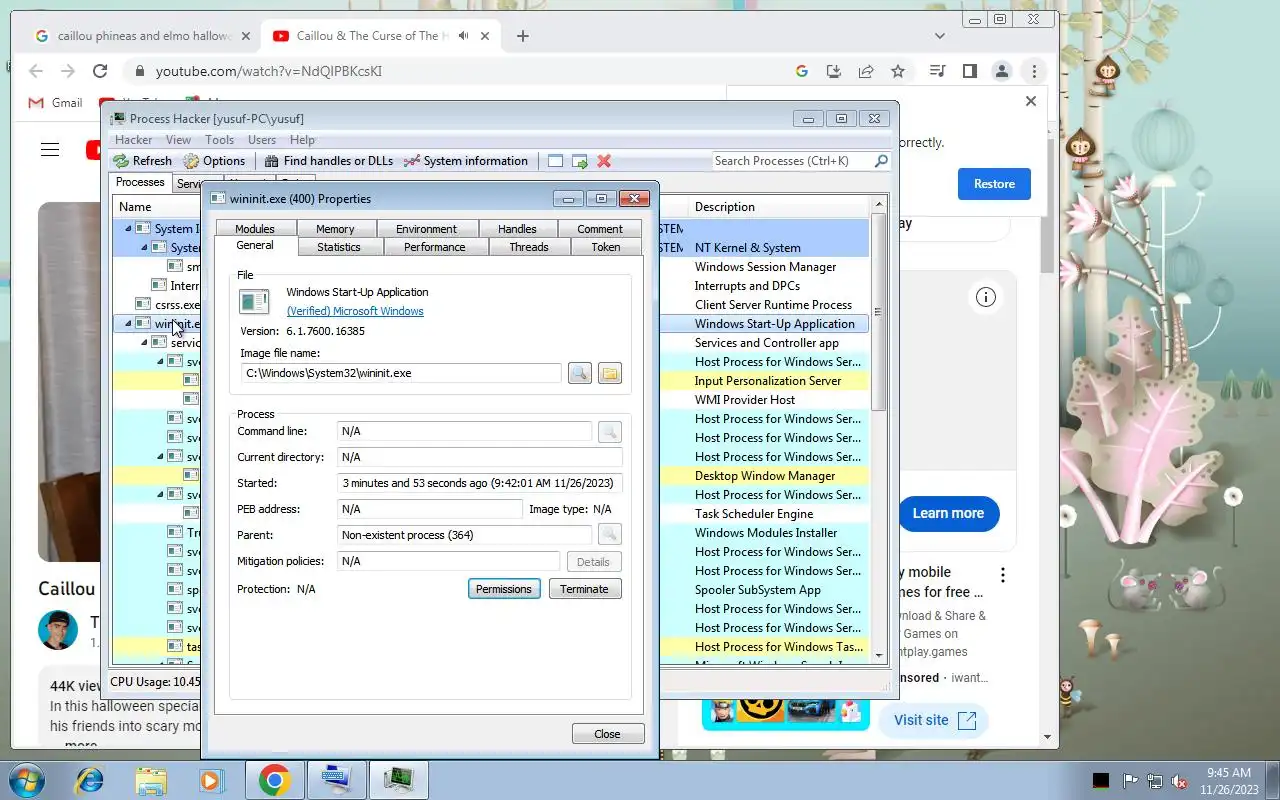
Task: Open Chrome tab search chevron
Action: (940, 36)
